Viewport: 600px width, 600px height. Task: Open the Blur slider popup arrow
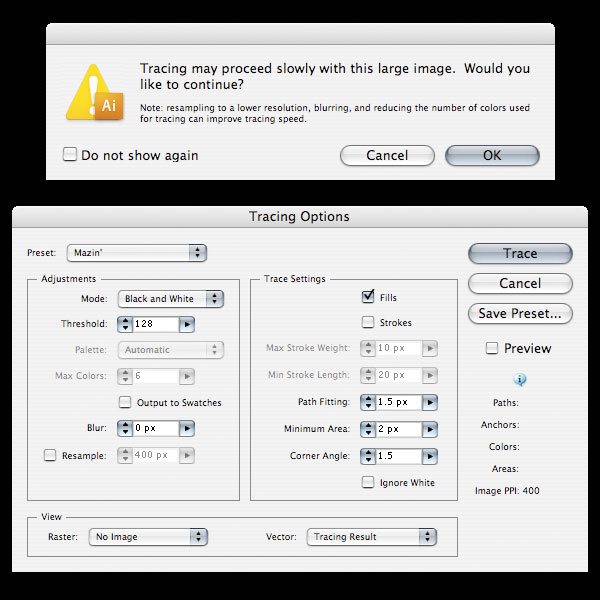pyautogui.click(x=187, y=429)
